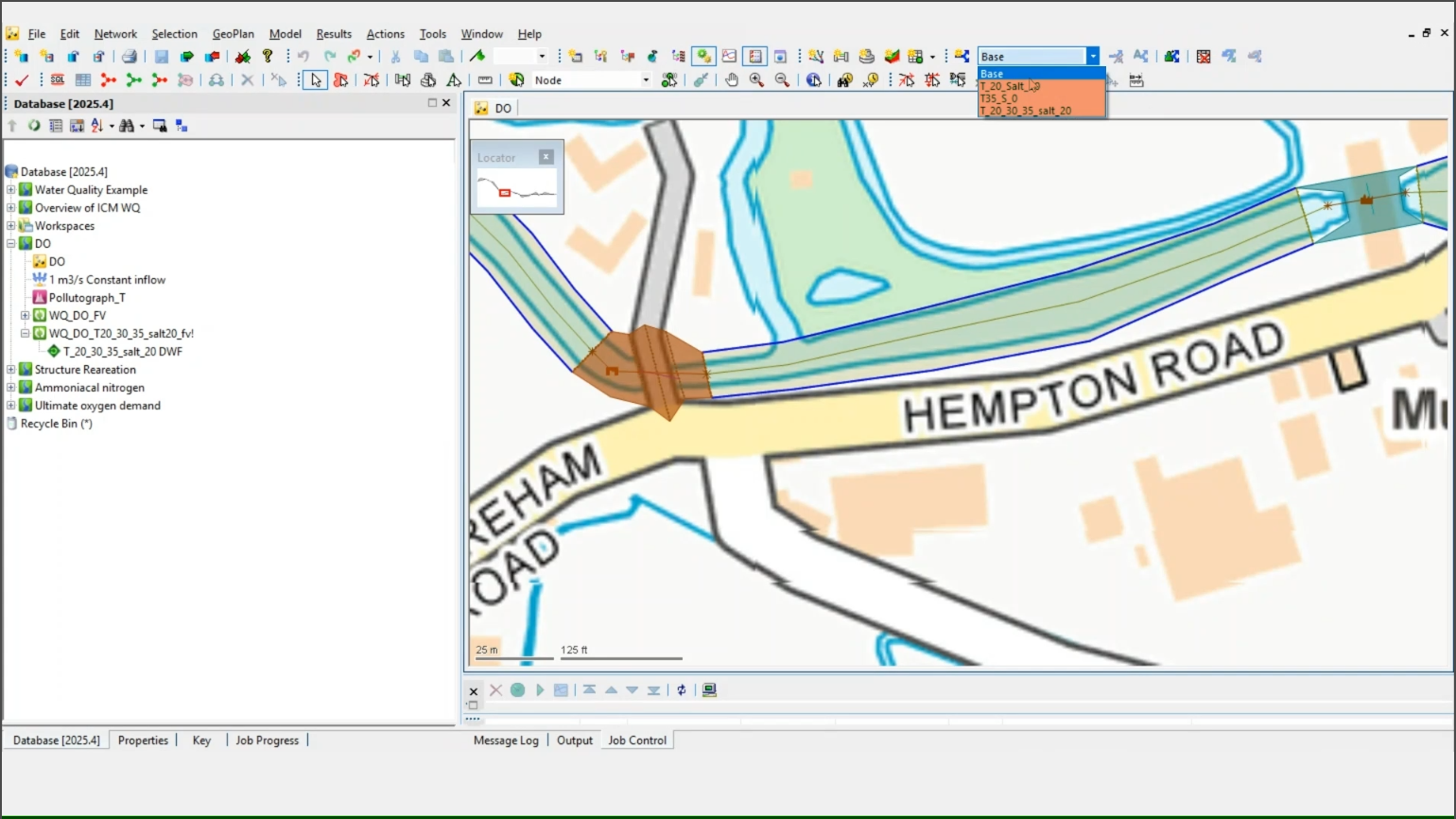Select the ruler measurement tool
This screenshot has width=1456, height=819.
[x=485, y=79]
